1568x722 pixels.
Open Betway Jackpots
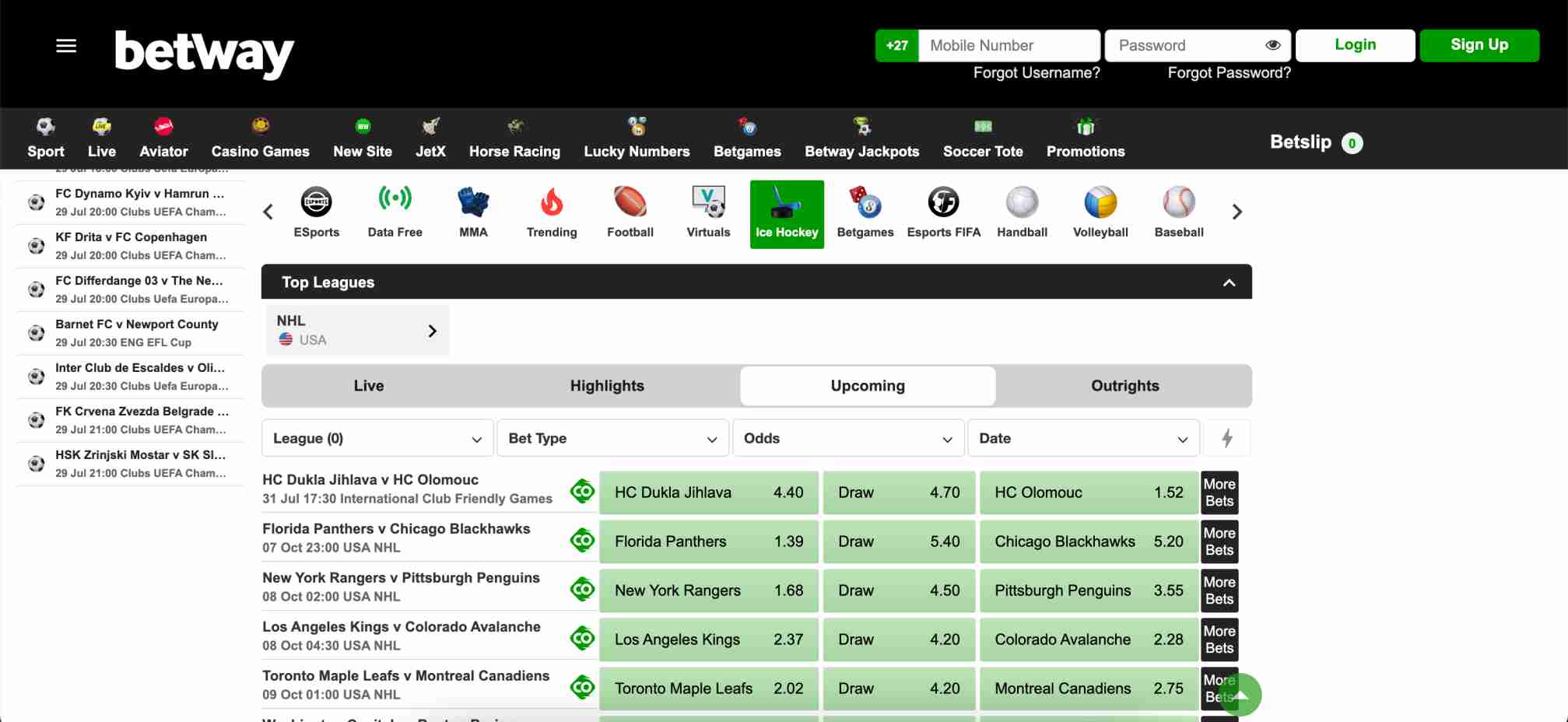pos(862,138)
